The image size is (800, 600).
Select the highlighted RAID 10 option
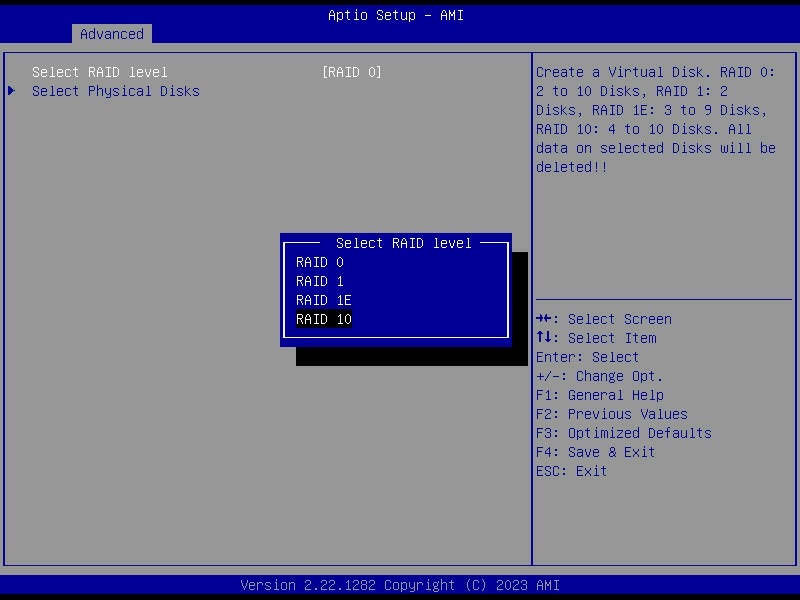pos(323,319)
